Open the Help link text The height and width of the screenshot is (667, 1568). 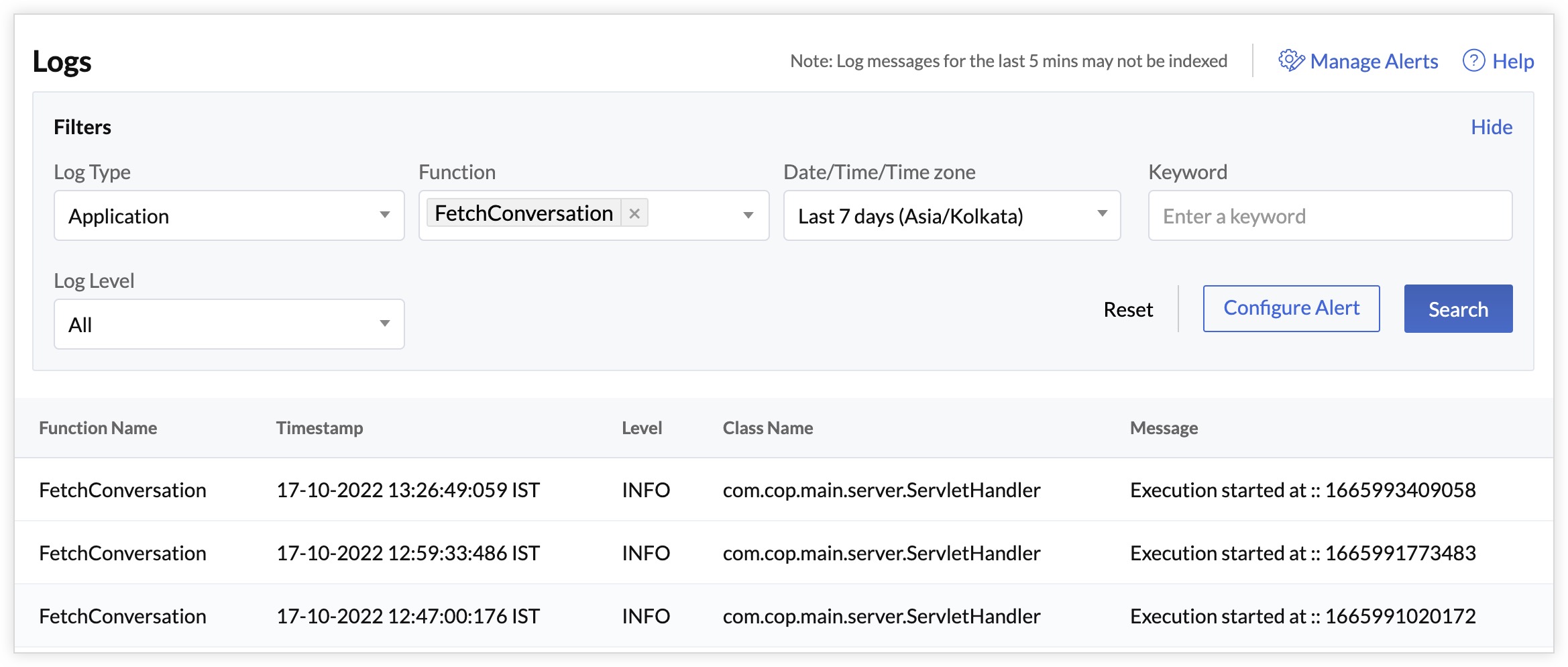click(1513, 61)
